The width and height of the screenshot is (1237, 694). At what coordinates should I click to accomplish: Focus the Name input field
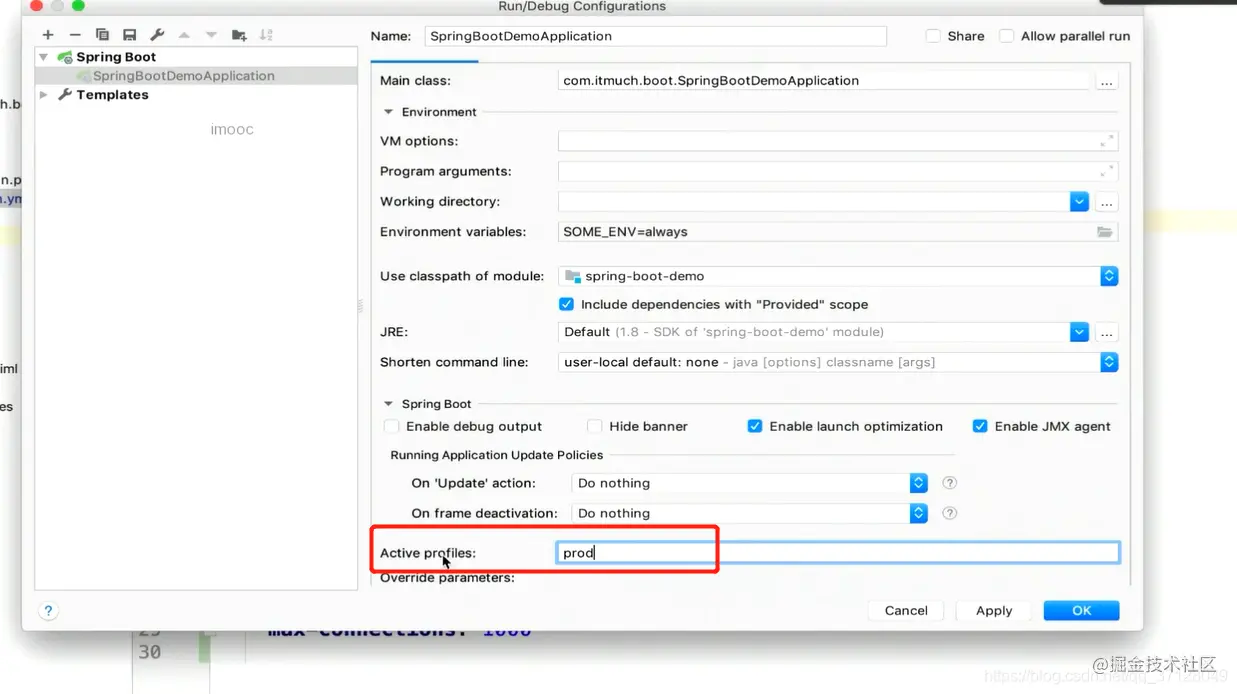tap(655, 36)
